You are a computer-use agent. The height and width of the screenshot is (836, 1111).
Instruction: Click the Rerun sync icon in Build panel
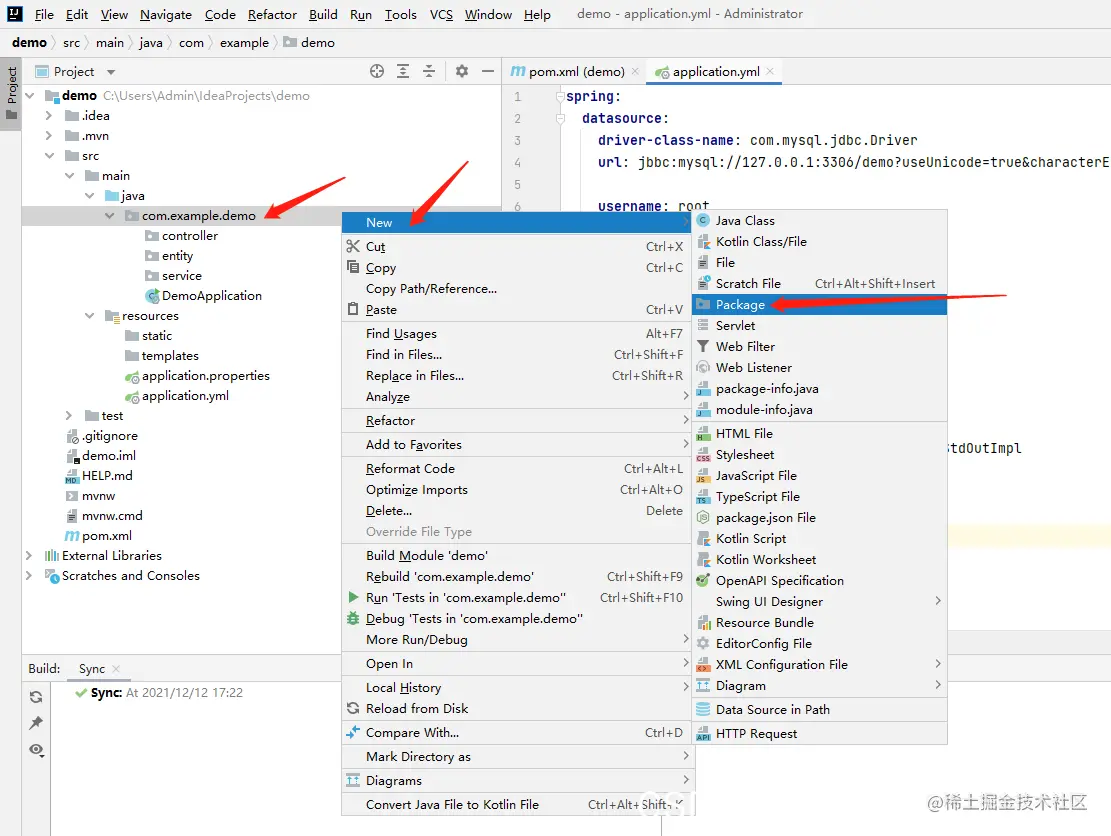pos(36,697)
